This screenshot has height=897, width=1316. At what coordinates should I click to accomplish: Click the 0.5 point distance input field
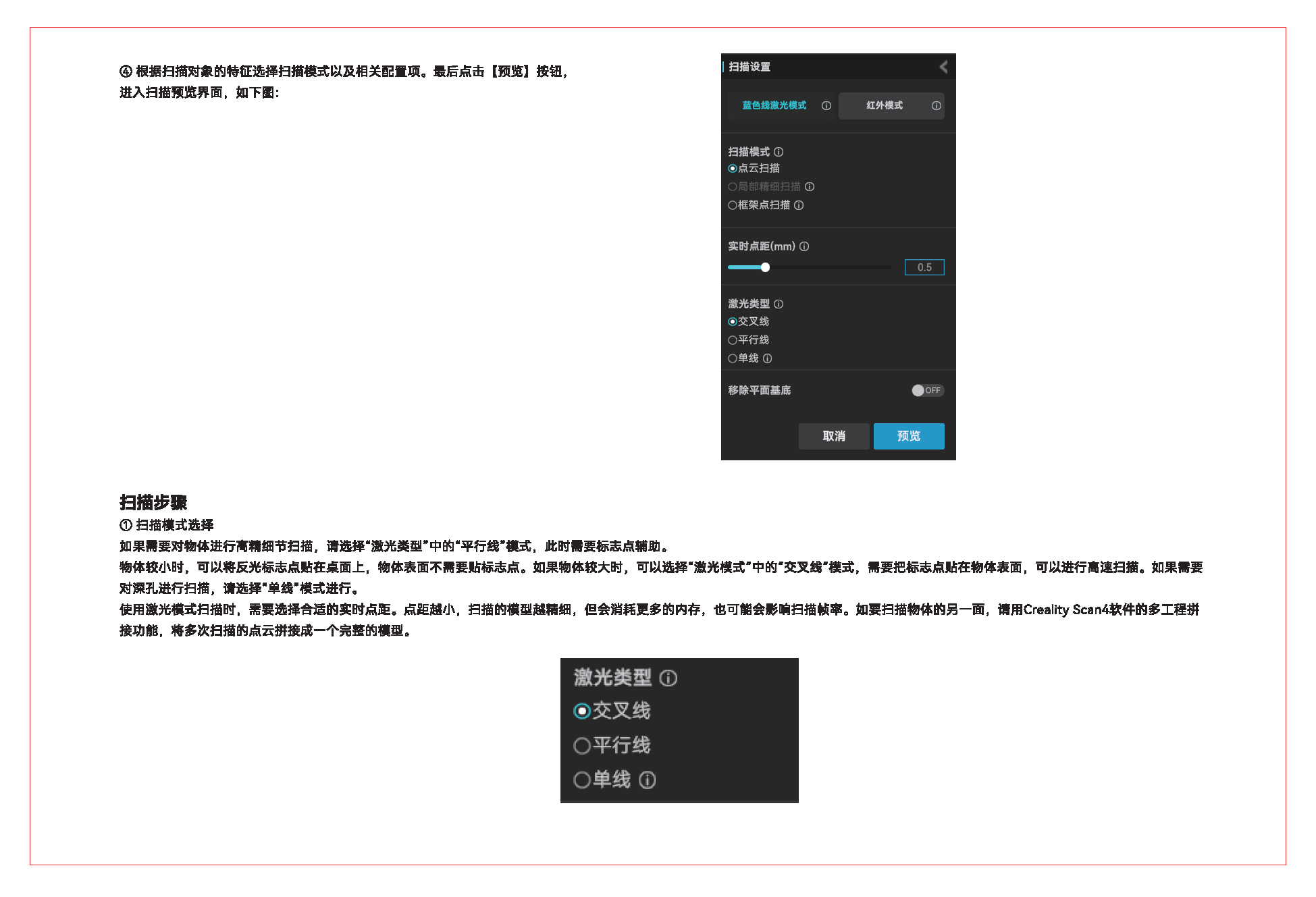(924, 267)
